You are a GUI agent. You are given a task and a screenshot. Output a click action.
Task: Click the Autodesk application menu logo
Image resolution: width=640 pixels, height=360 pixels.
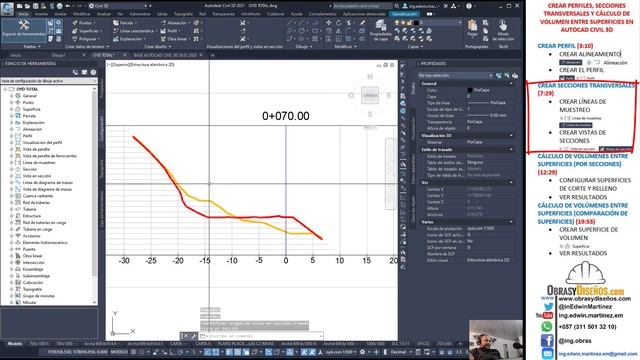[7, 8]
